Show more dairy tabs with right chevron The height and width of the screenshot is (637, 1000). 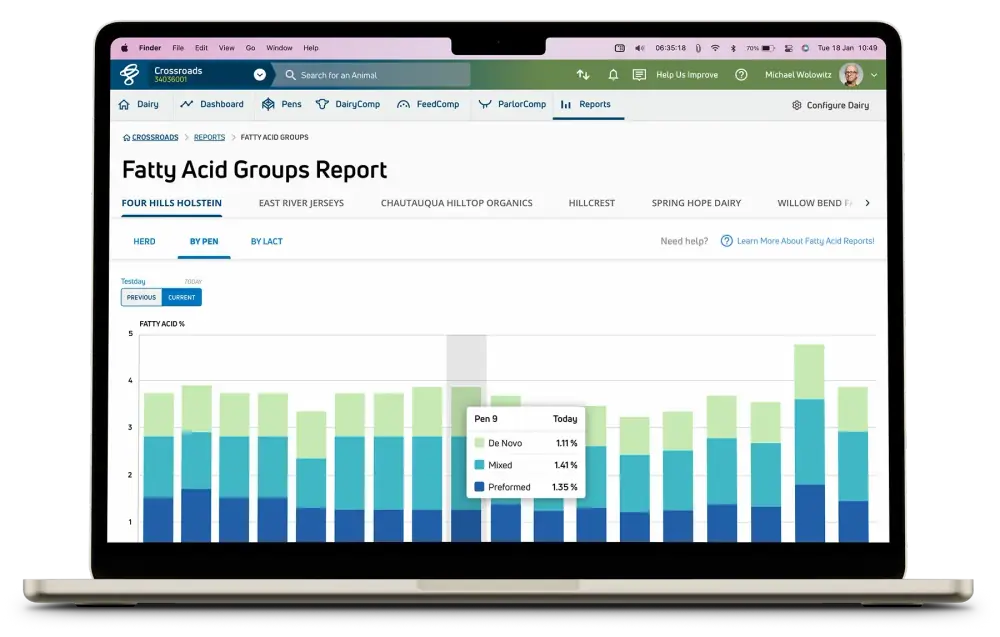coord(867,203)
